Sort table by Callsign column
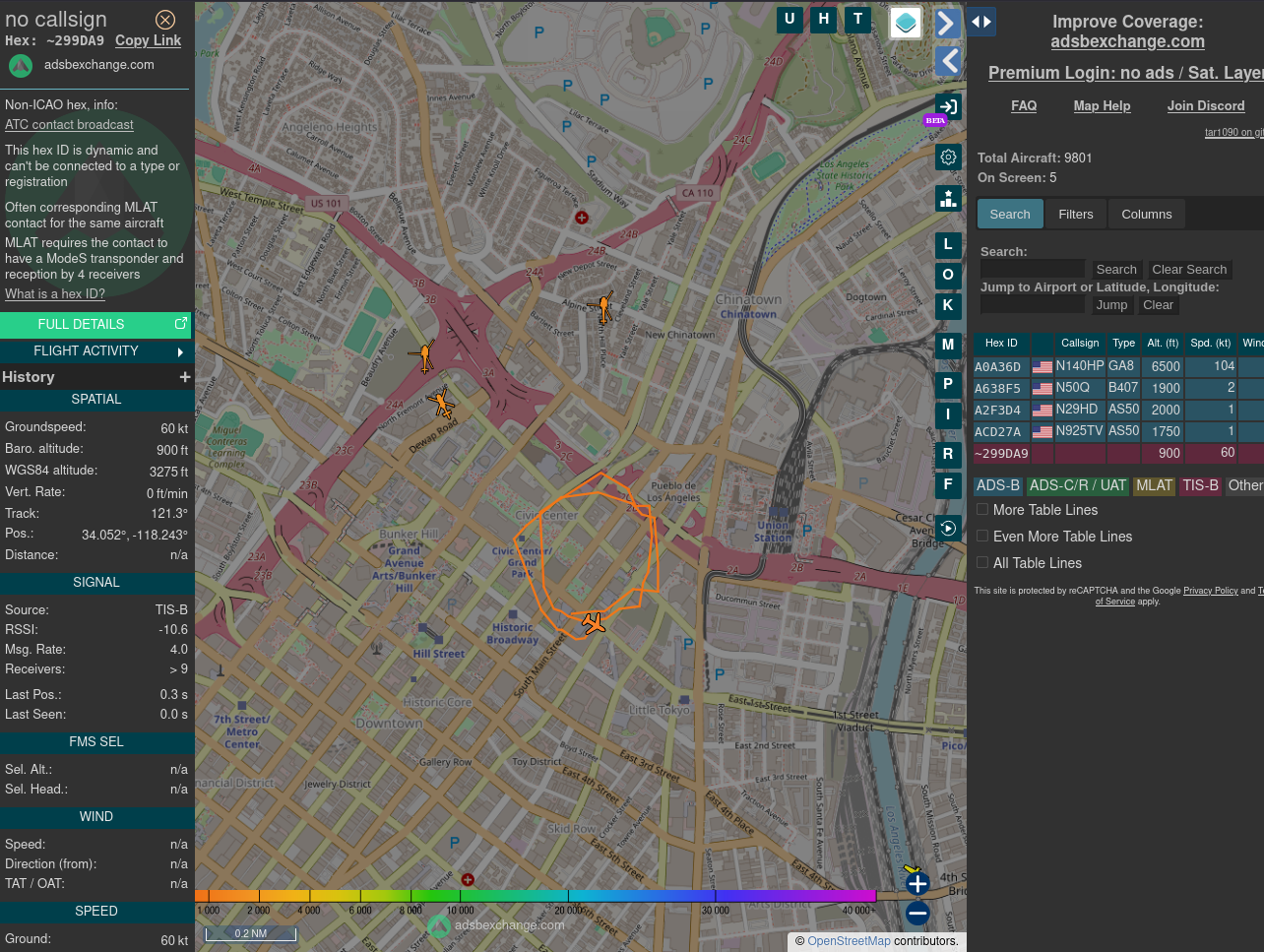This screenshot has width=1264, height=952. [x=1080, y=343]
